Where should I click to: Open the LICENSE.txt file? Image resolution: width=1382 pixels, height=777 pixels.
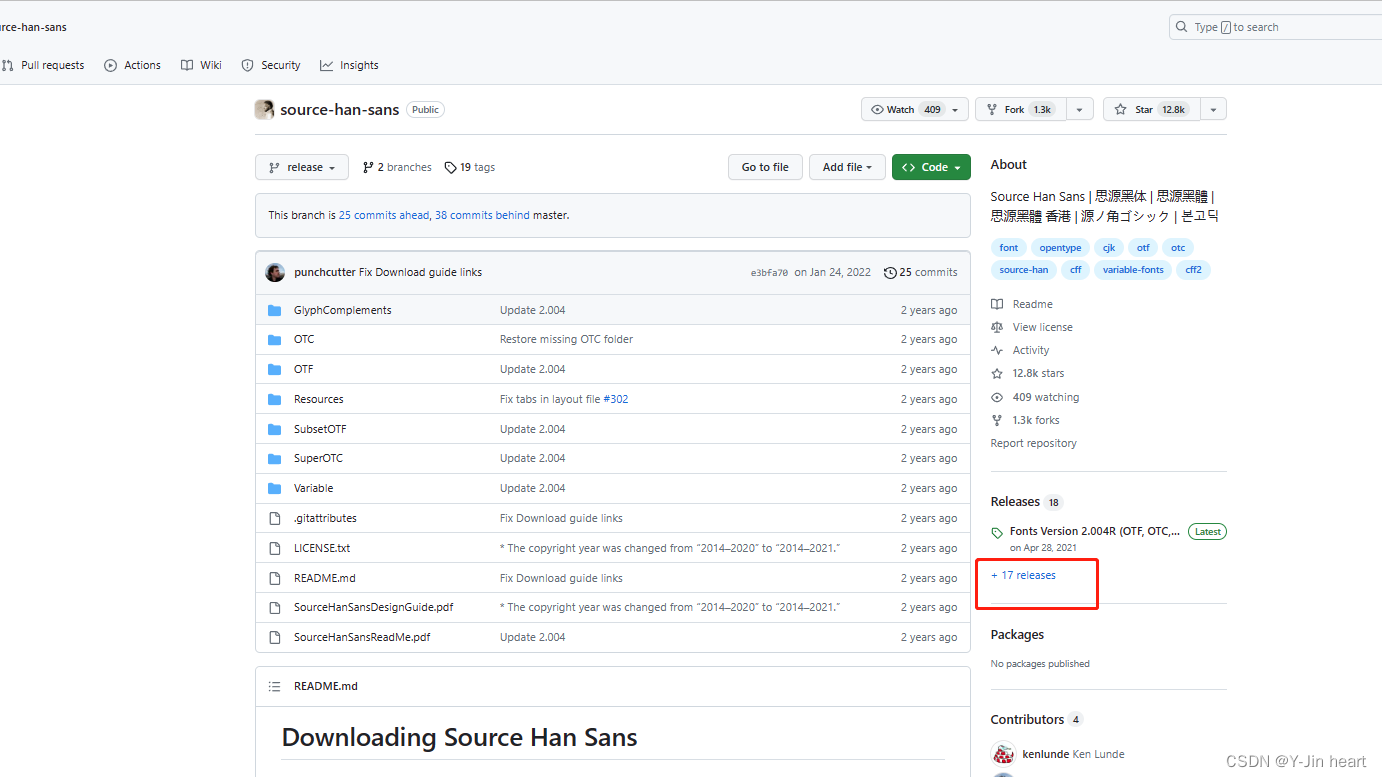point(322,548)
